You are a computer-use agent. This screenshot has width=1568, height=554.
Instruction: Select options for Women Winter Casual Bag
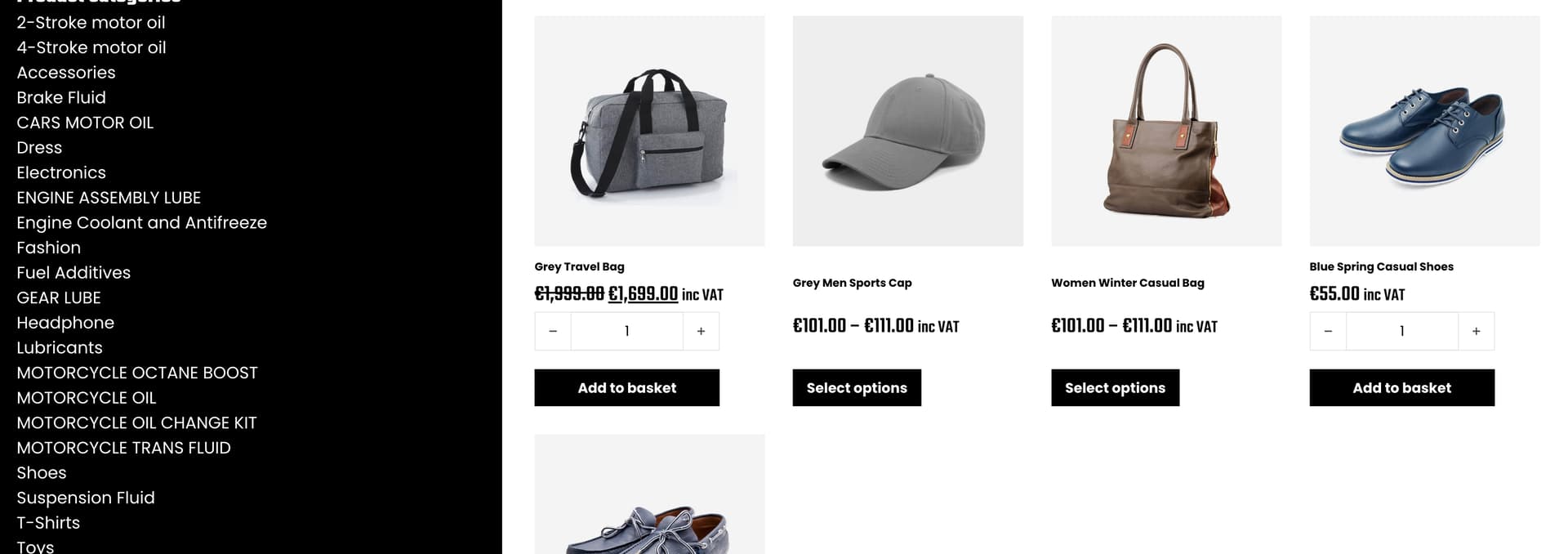pos(1115,387)
